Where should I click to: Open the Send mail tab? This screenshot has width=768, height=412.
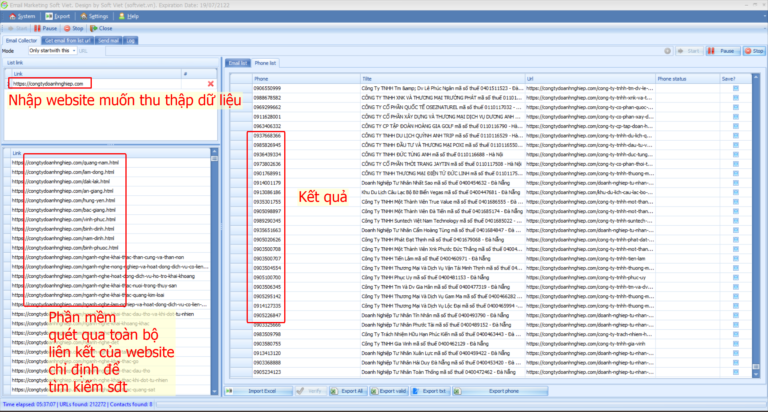[108, 41]
